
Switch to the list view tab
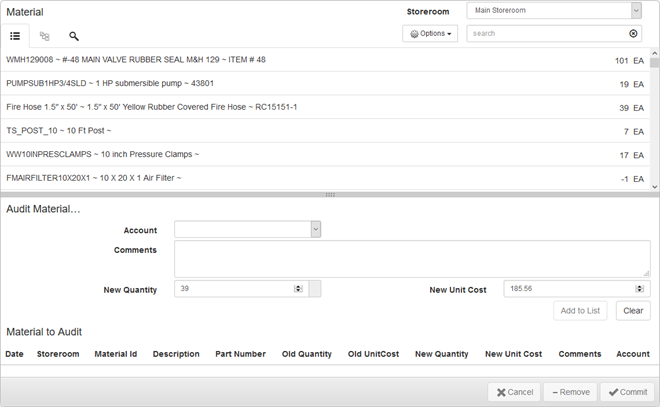[15, 35]
